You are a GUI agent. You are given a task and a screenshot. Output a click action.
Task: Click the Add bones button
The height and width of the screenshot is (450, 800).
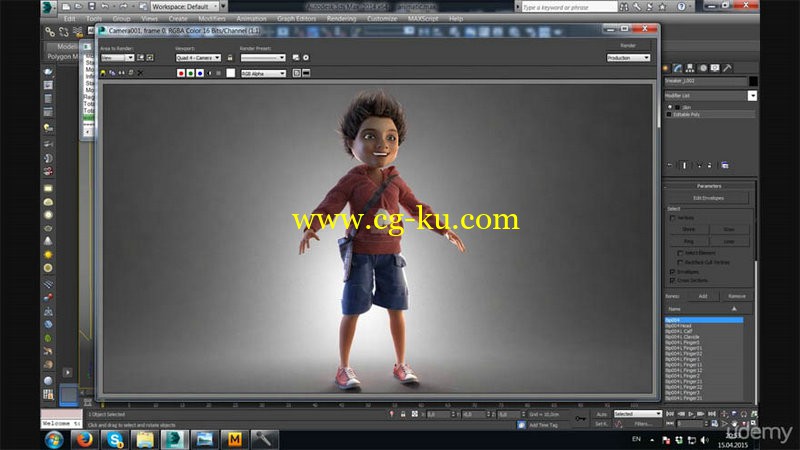703,296
